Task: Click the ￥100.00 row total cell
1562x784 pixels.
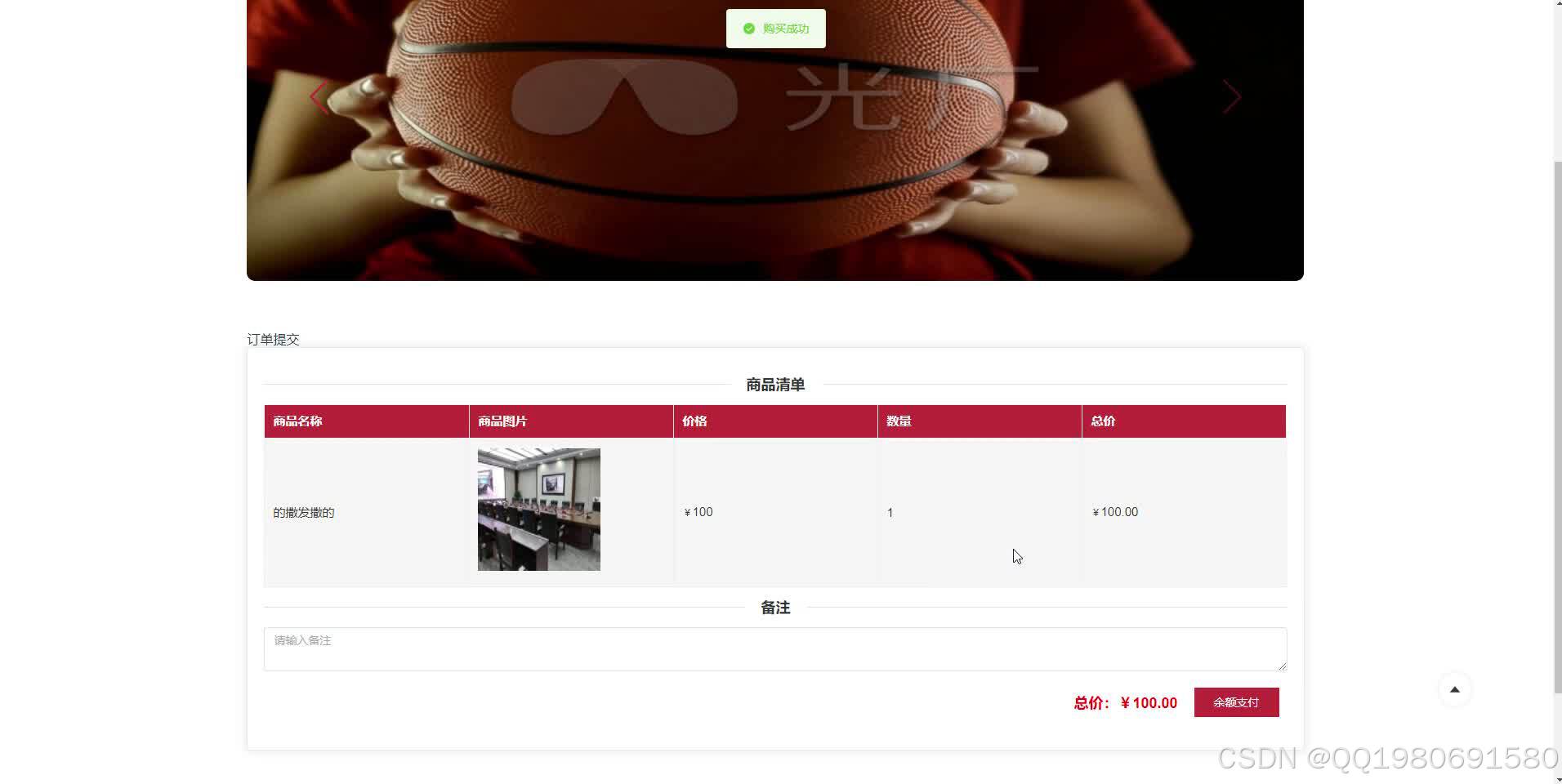Action: click(1115, 512)
